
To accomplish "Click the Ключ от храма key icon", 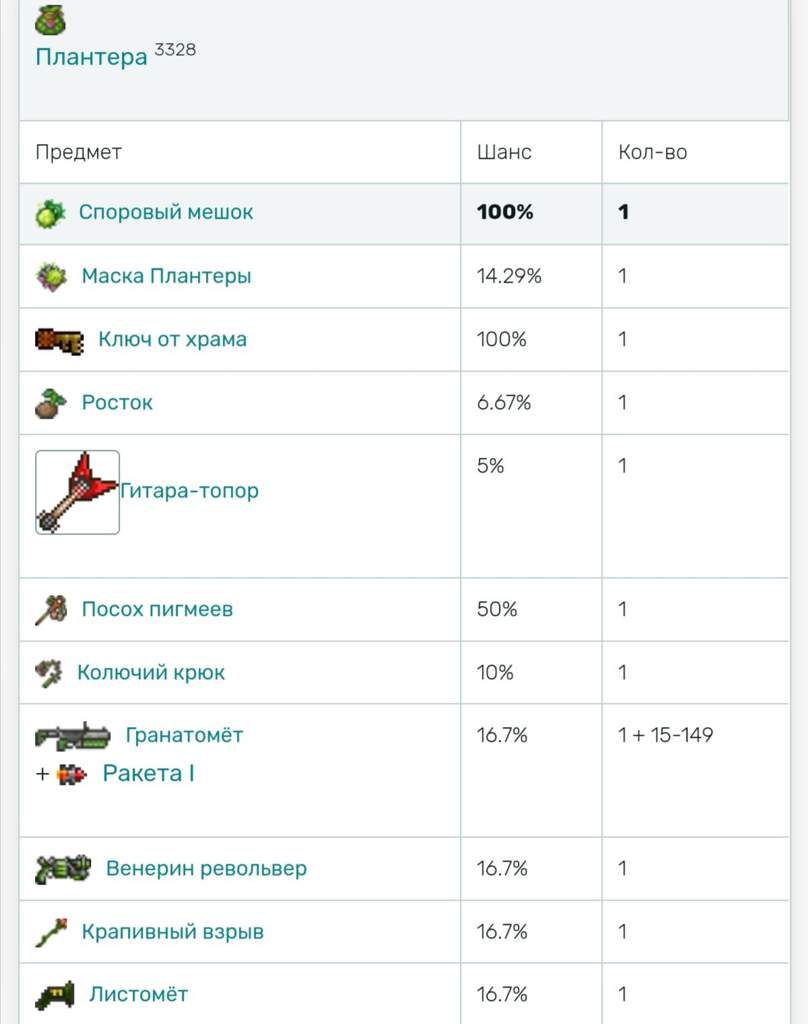I will click(59, 341).
